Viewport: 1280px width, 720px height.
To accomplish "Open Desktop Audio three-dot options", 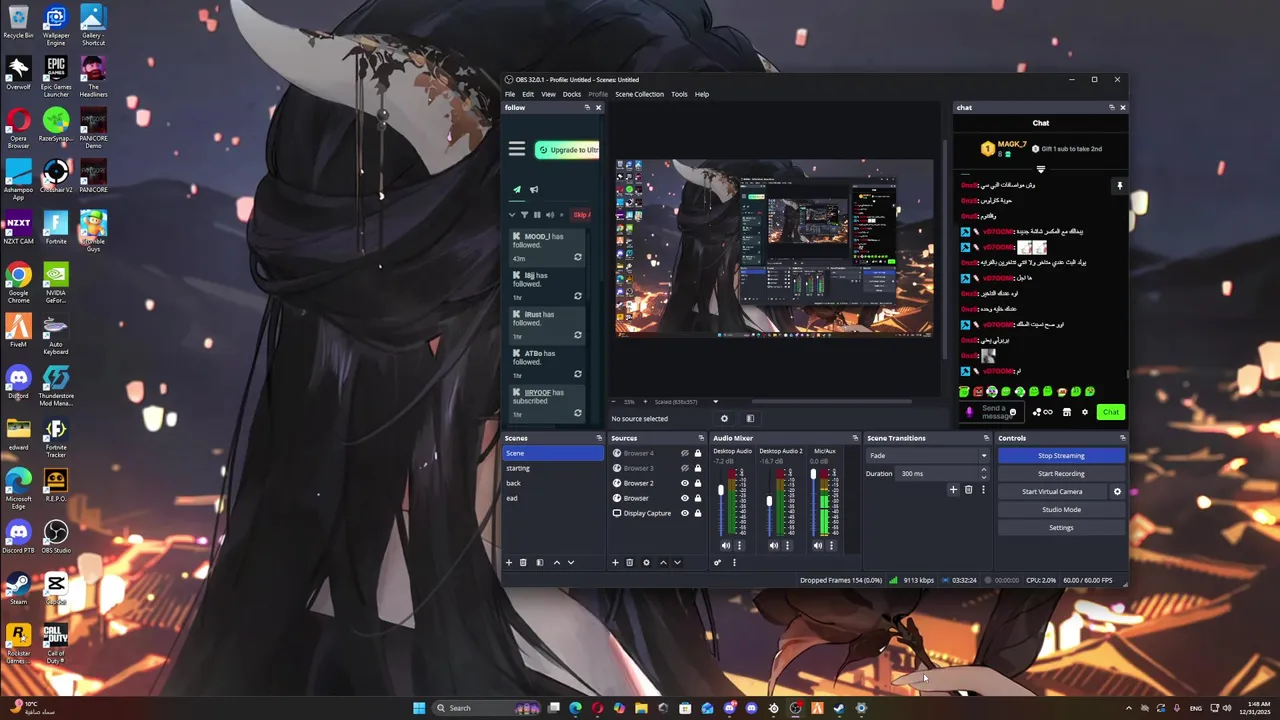I will click(740, 545).
